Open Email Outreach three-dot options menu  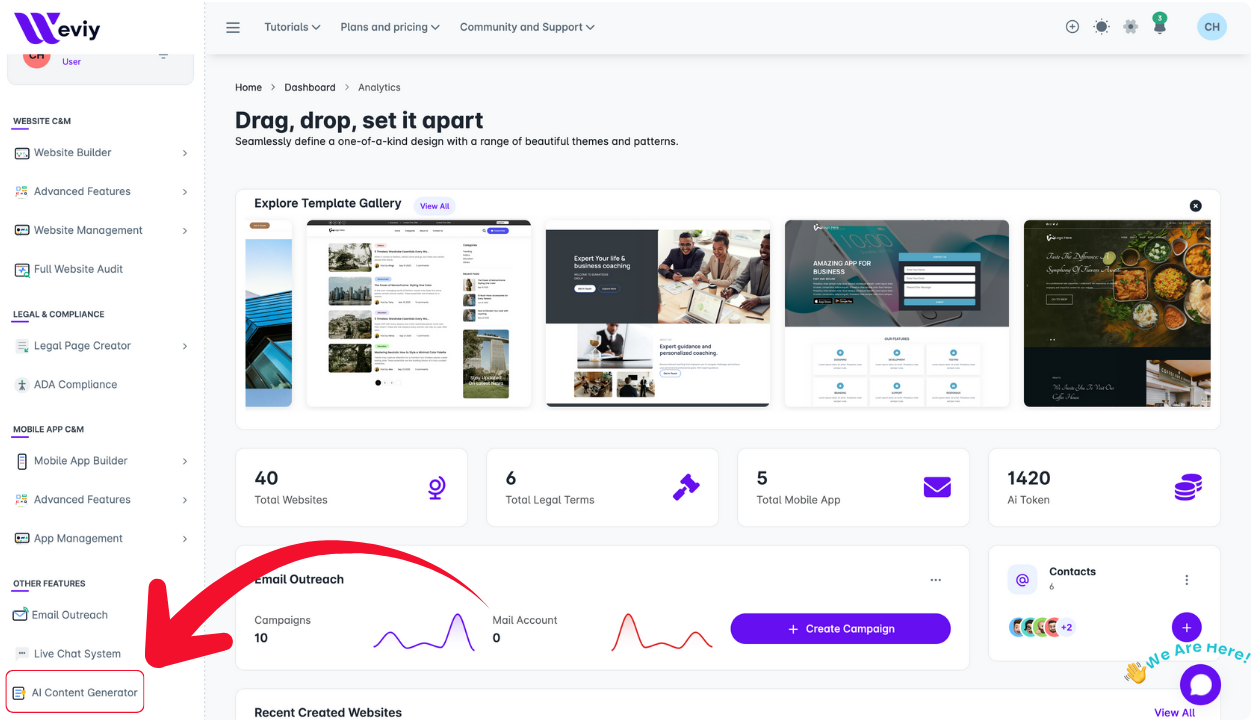pos(935,580)
